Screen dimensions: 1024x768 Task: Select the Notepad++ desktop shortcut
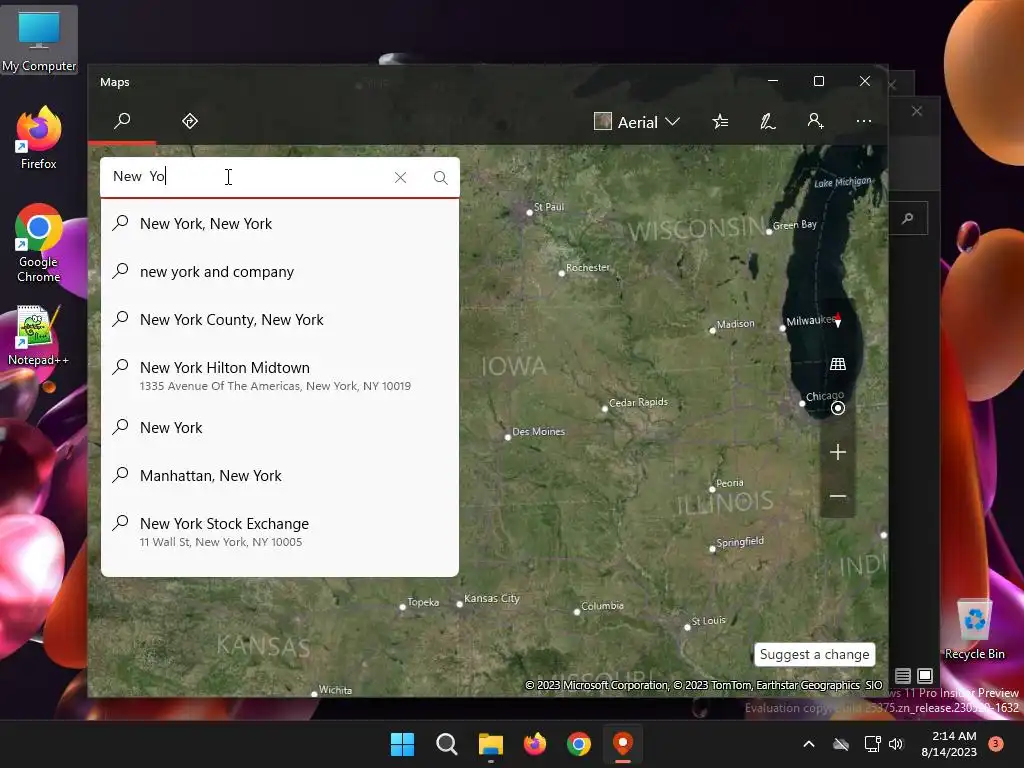[x=39, y=336]
